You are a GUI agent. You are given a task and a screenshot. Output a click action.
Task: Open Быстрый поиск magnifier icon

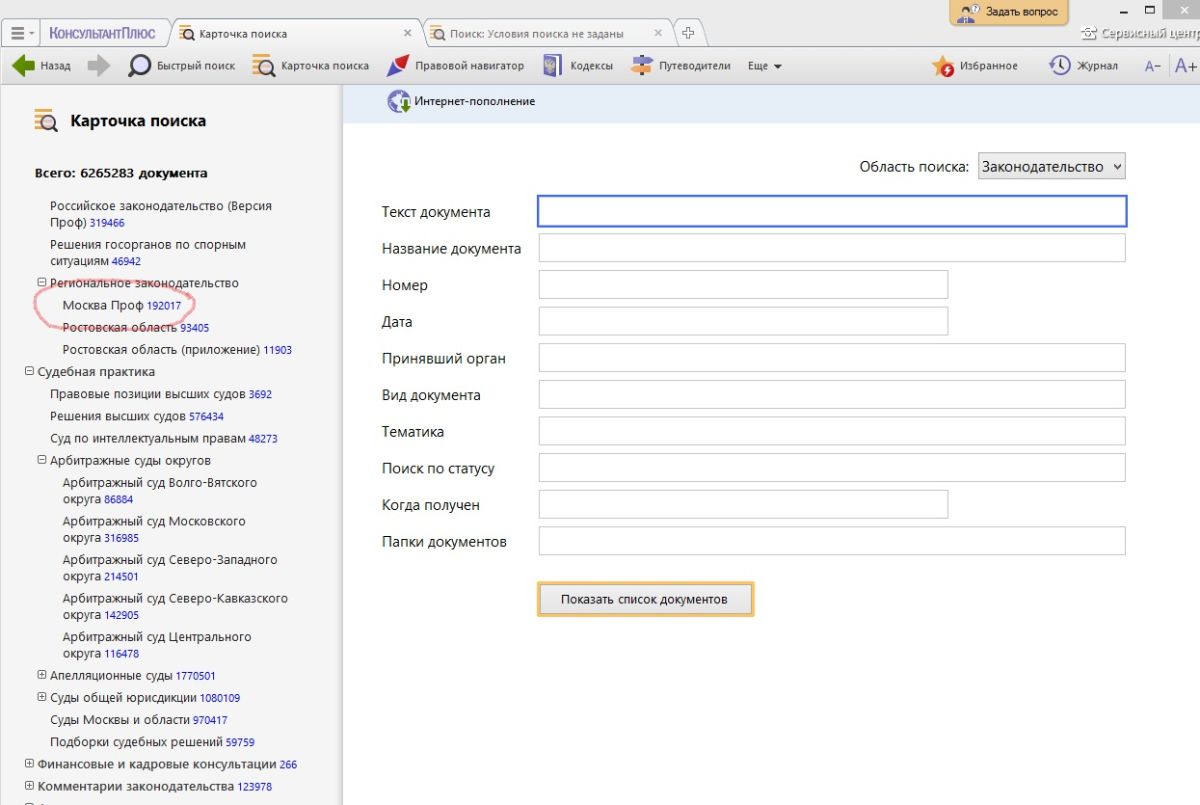click(x=140, y=66)
